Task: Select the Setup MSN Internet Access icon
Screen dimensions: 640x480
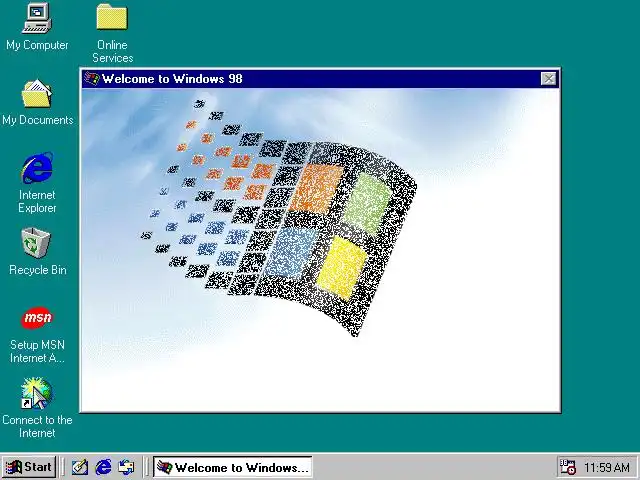Action: click(37, 318)
